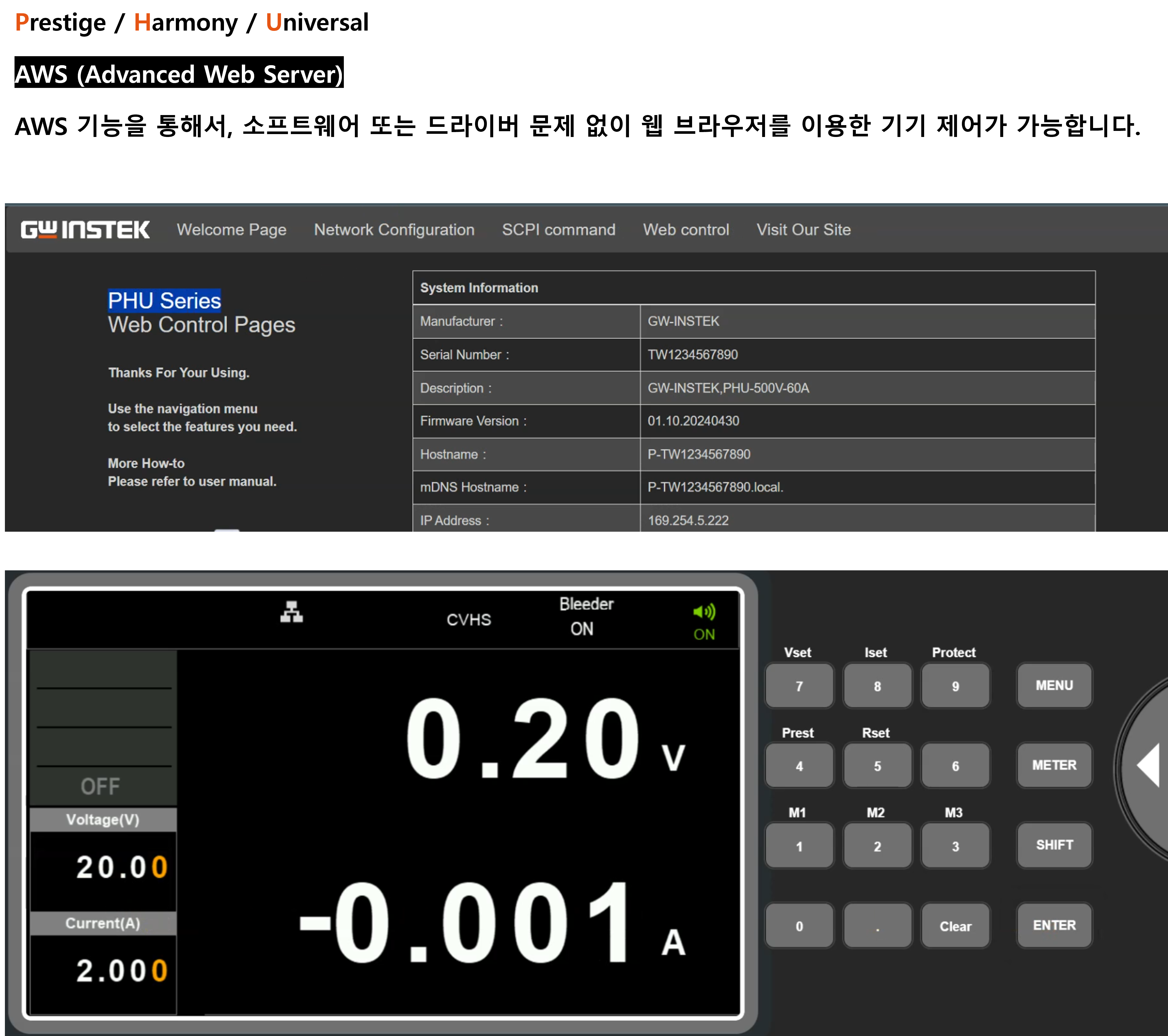
Task: Click the green buzzer speaker icon
Action: pyautogui.click(x=704, y=612)
